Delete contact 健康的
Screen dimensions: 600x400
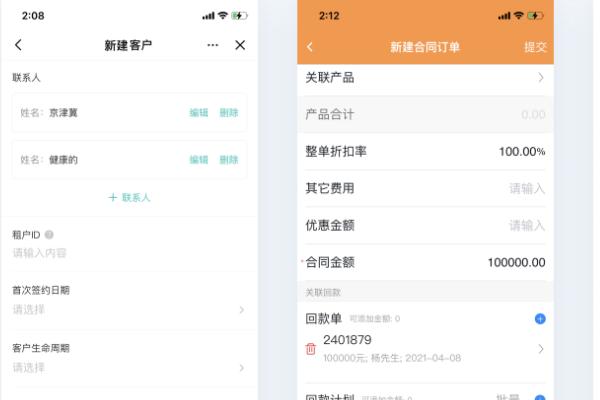point(229,160)
